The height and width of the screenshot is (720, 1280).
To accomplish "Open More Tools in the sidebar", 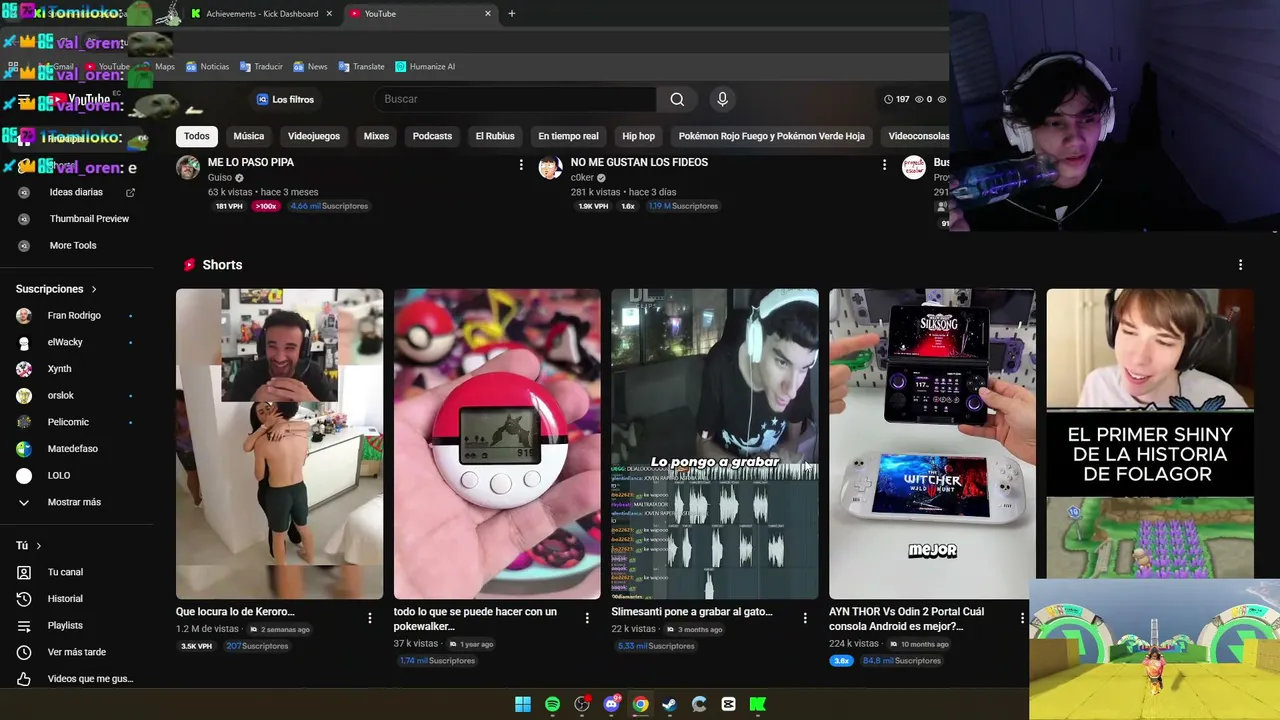I will (x=73, y=245).
